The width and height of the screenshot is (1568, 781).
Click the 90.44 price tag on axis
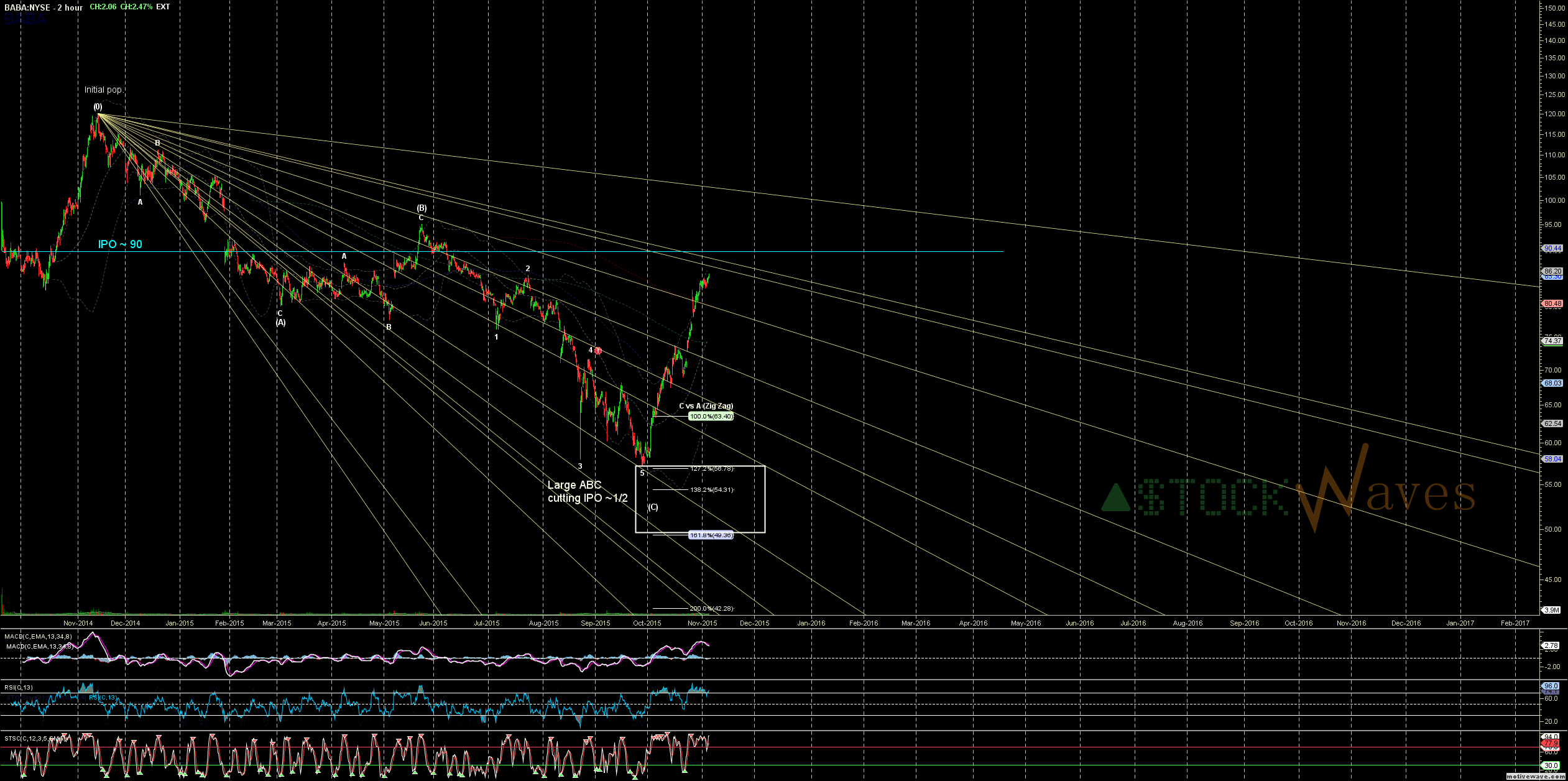(1552, 248)
